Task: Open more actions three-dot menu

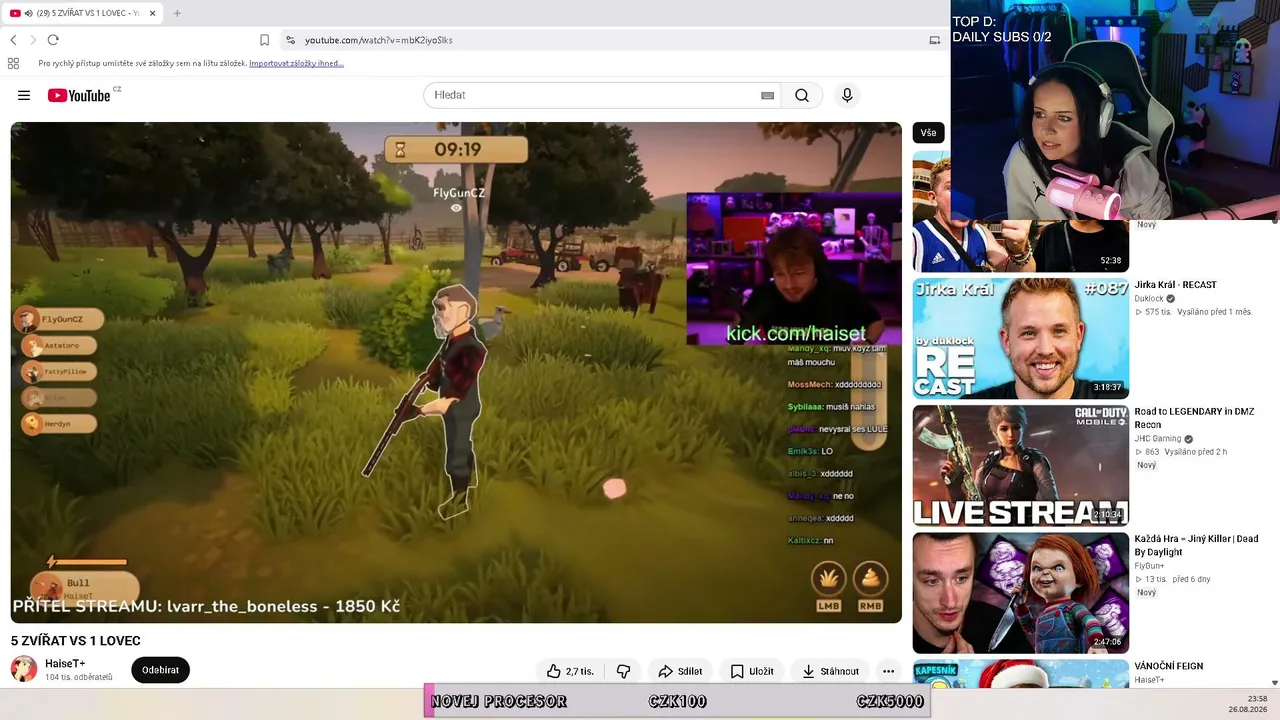Action: click(x=888, y=671)
